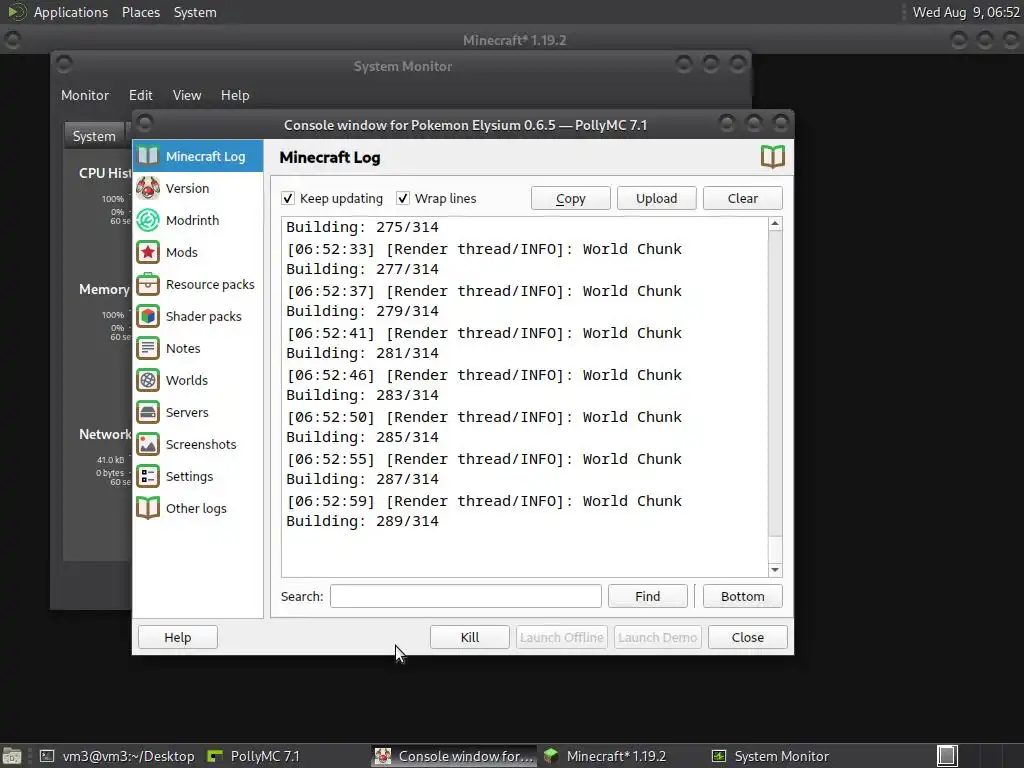Screen dimensions: 1024x768
Task: Toggle the Keep updating checkbox
Action: pyautogui.click(x=288, y=198)
